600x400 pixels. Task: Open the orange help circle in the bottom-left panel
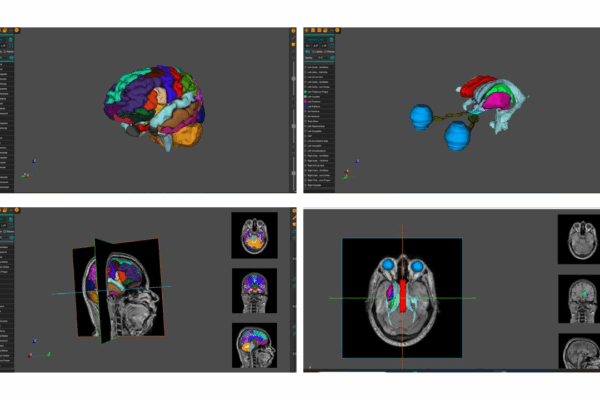pos(16,210)
